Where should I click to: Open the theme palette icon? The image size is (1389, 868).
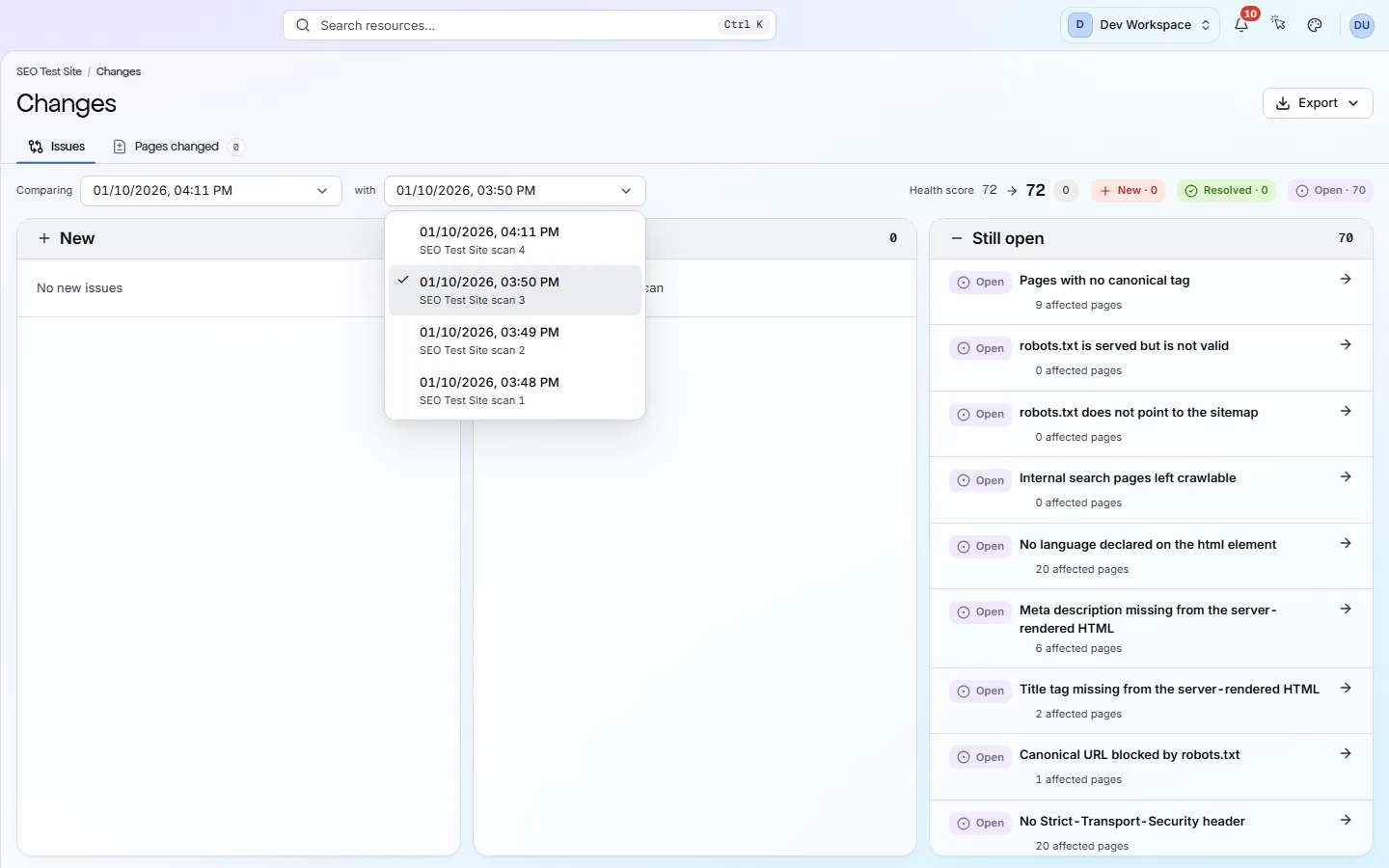pyautogui.click(x=1315, y=25)
